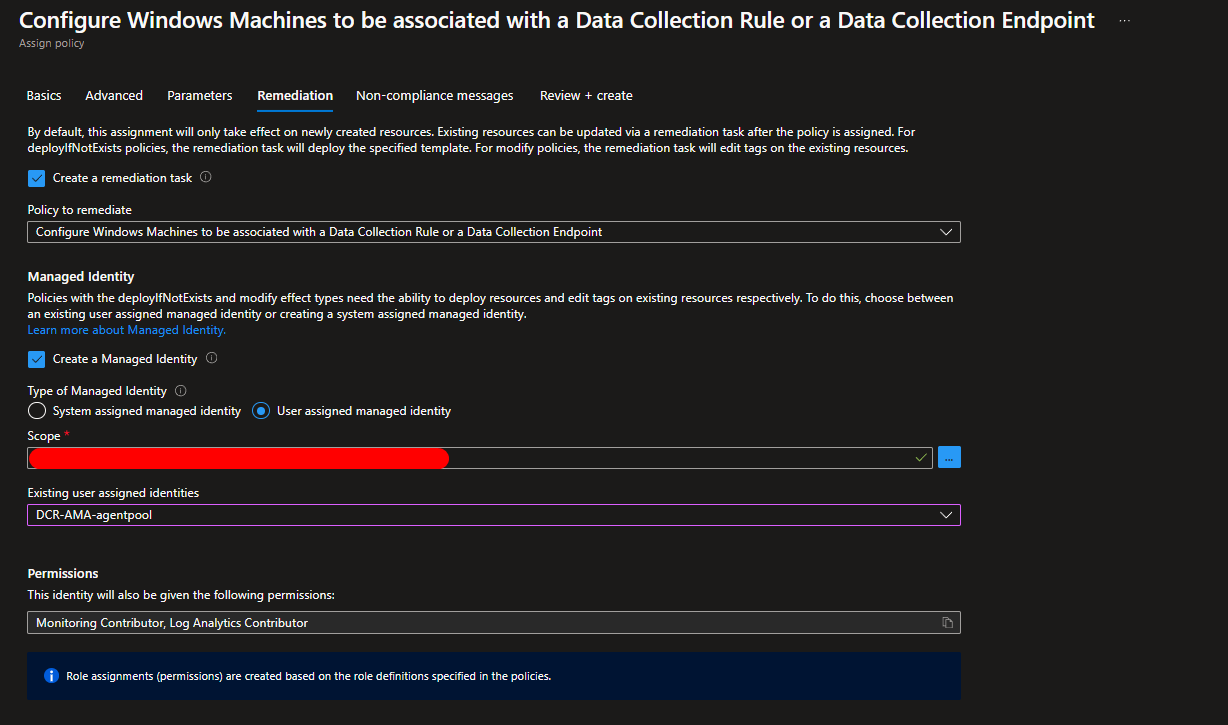
Task: Click the green checkmark in Scope field
Action: pyautogui.click(x=921, y=458)
